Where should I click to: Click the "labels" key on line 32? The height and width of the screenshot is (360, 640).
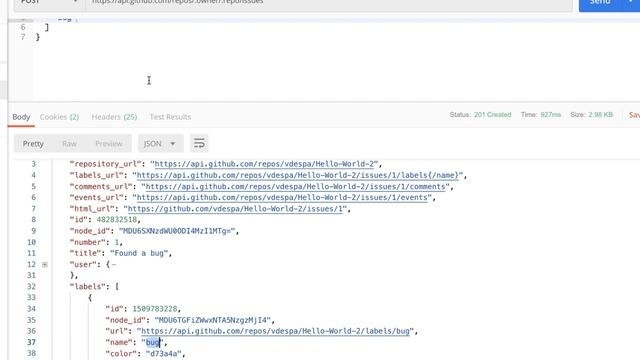[x=87, y=287]
